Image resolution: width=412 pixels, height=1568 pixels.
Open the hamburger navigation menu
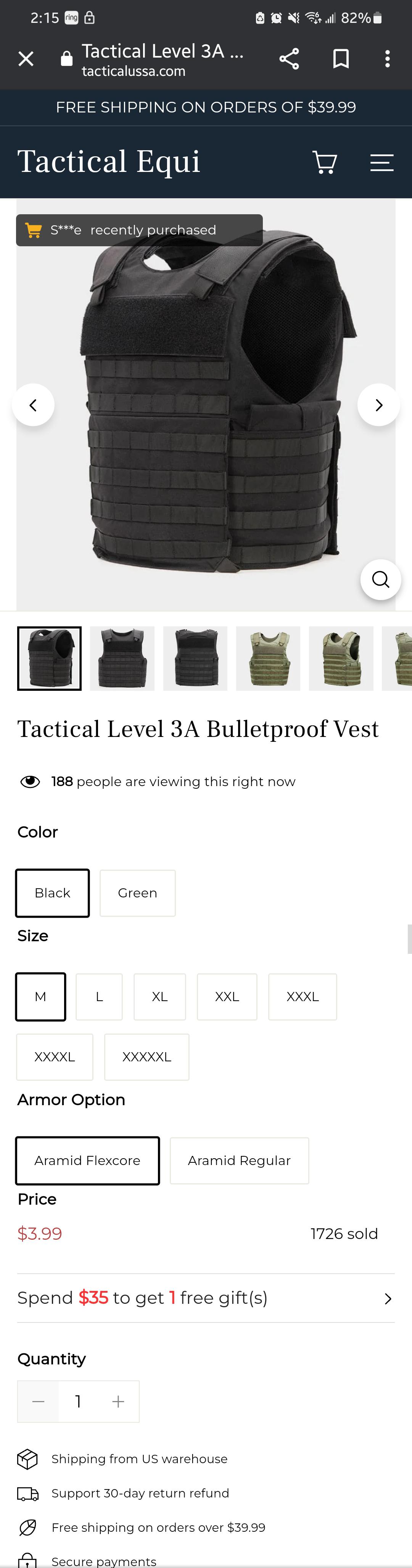[382, 162]
